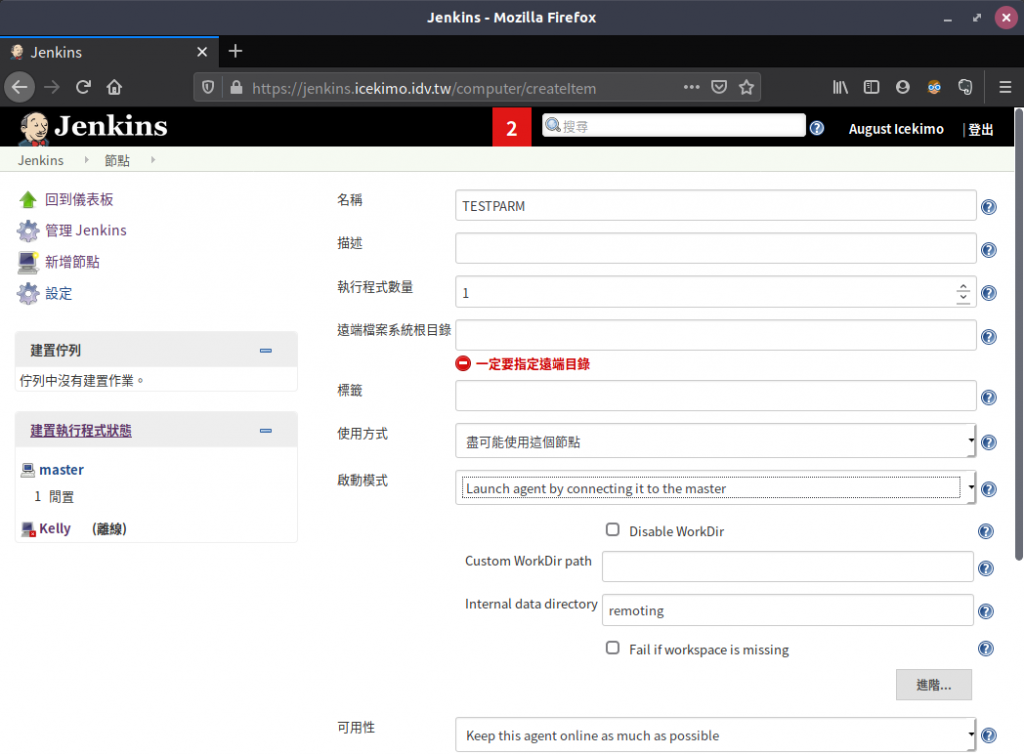This screenshot has width=1024, height=755.
Task: Click the search help icon beside the search box
Action: 816,128
